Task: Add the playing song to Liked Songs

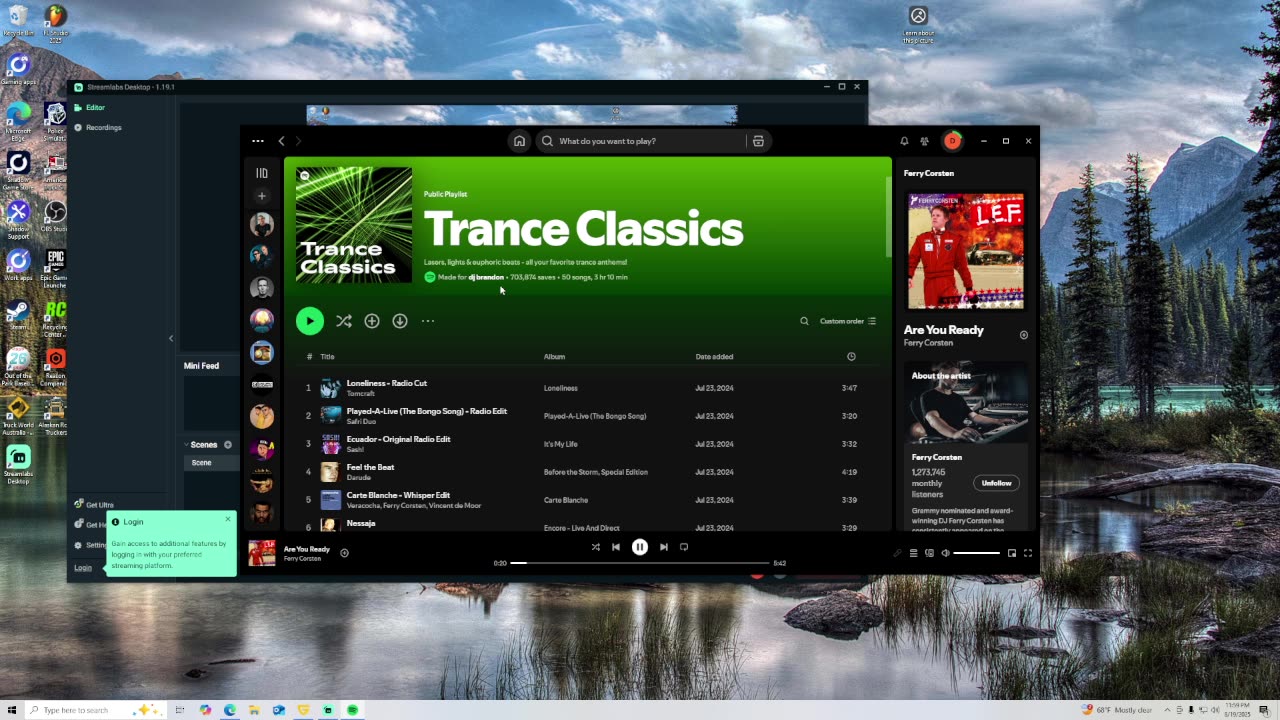Action: [344, 553]
